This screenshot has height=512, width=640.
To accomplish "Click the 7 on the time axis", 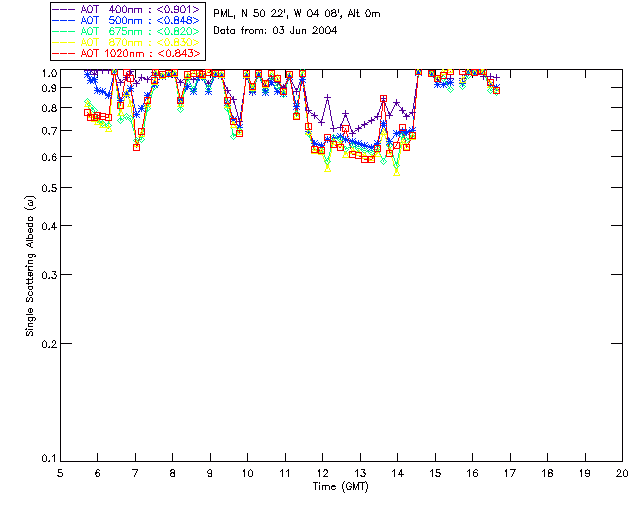I will click(x=135, y=473).
